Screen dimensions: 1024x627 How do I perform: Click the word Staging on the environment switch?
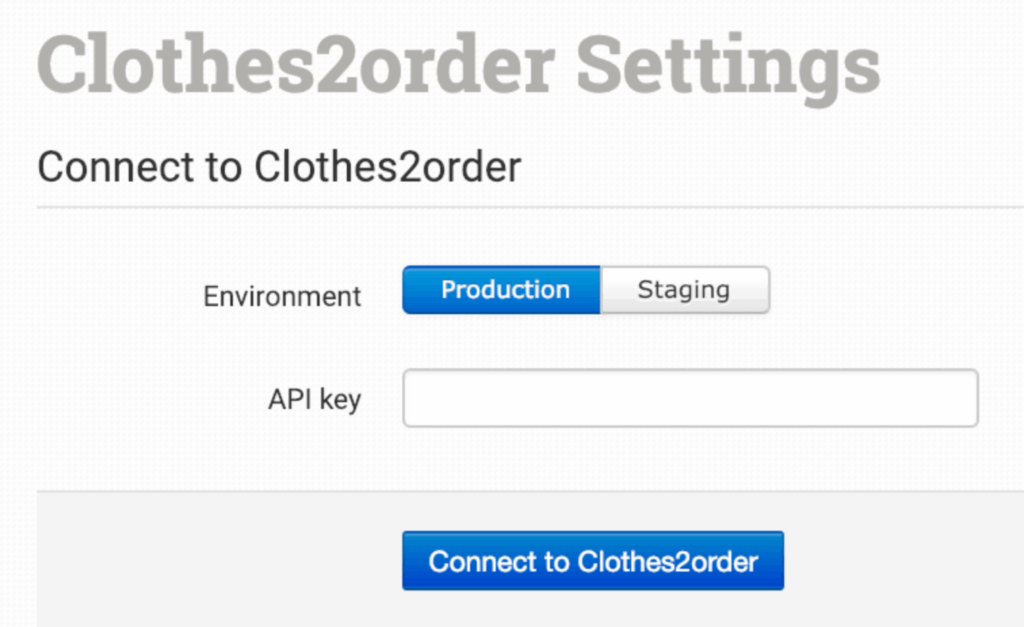[x=684, y=290]
